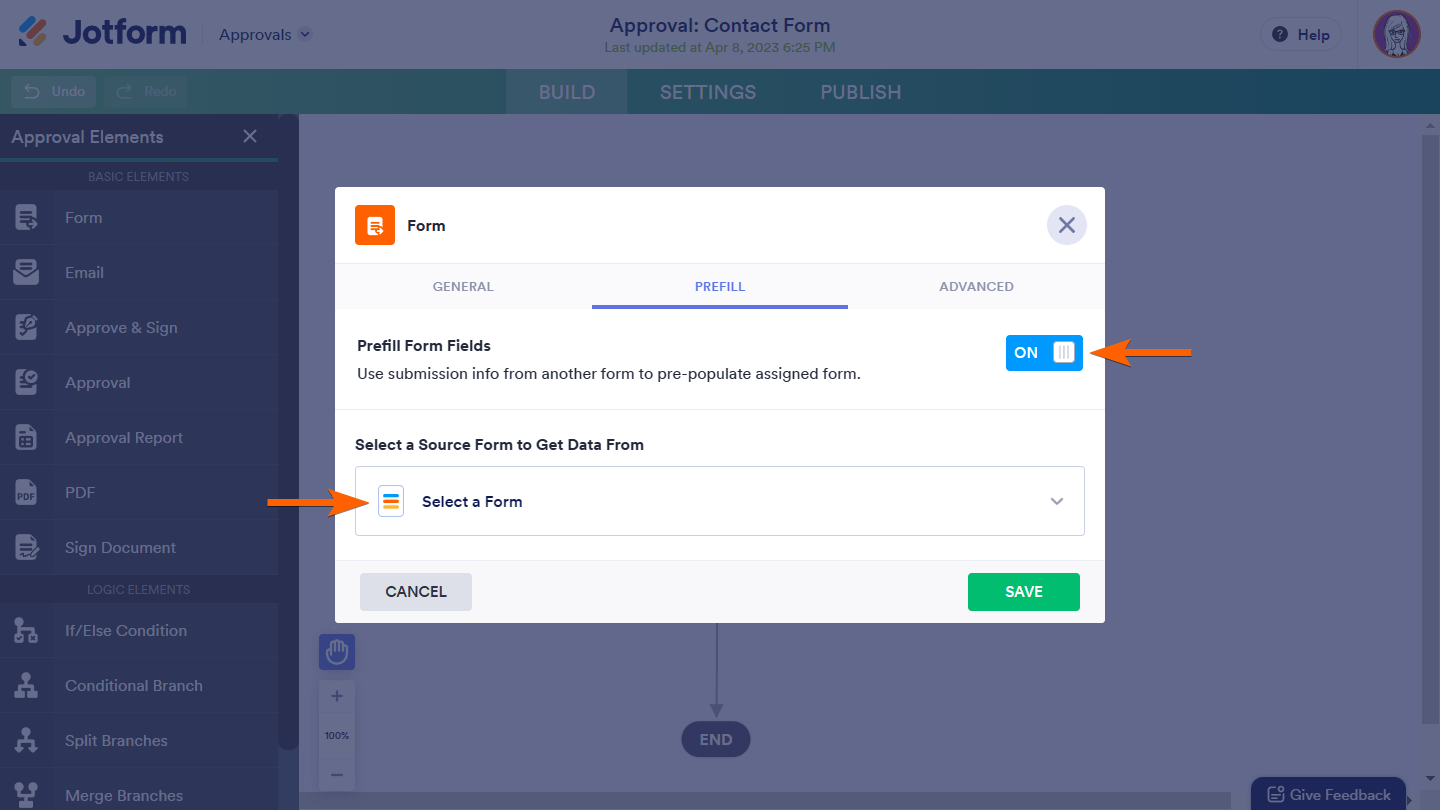
Task: Close the Form dialog
Action: (x=1066, y=226)
